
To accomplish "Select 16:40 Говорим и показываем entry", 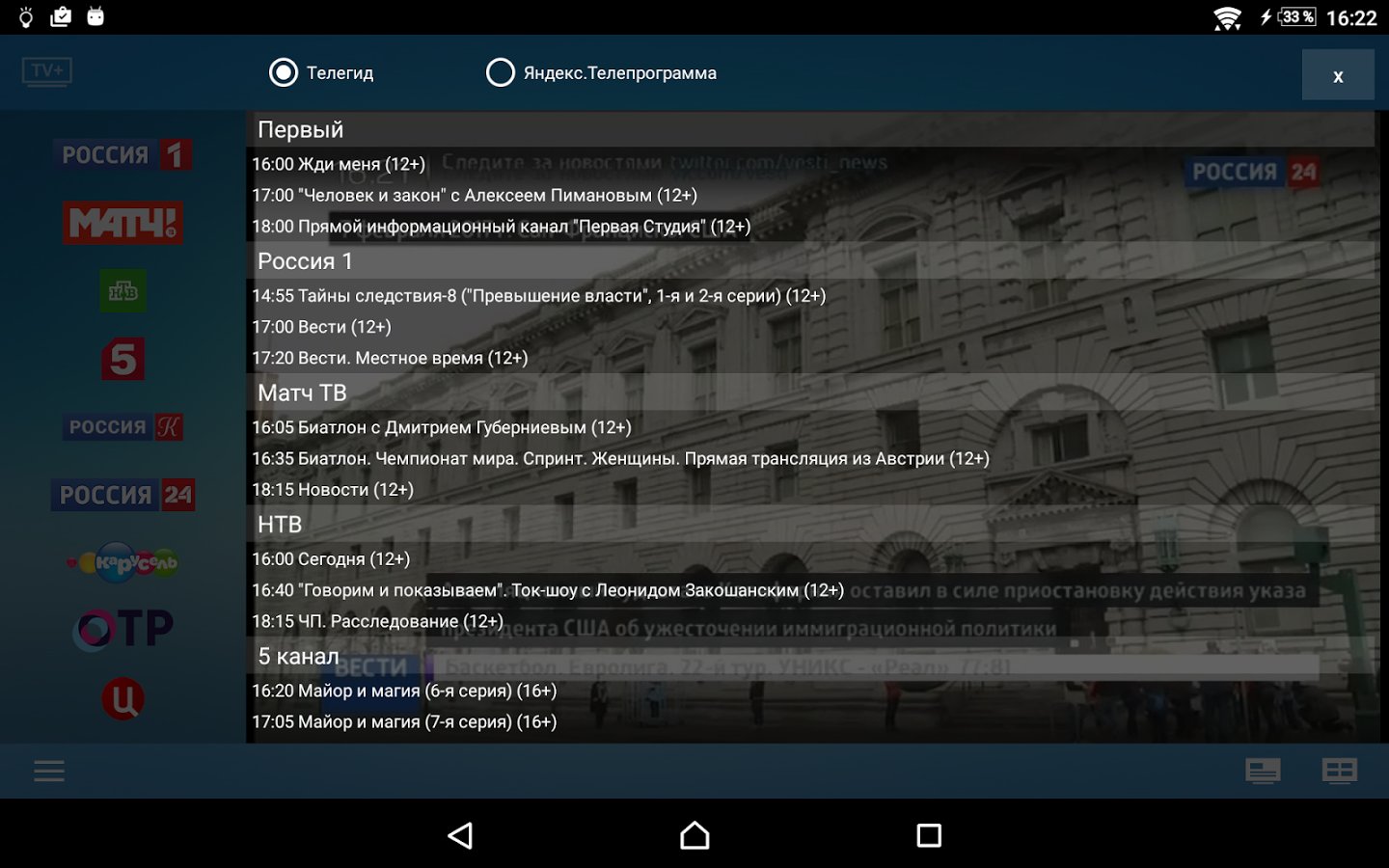I will [x=548, y=589].
